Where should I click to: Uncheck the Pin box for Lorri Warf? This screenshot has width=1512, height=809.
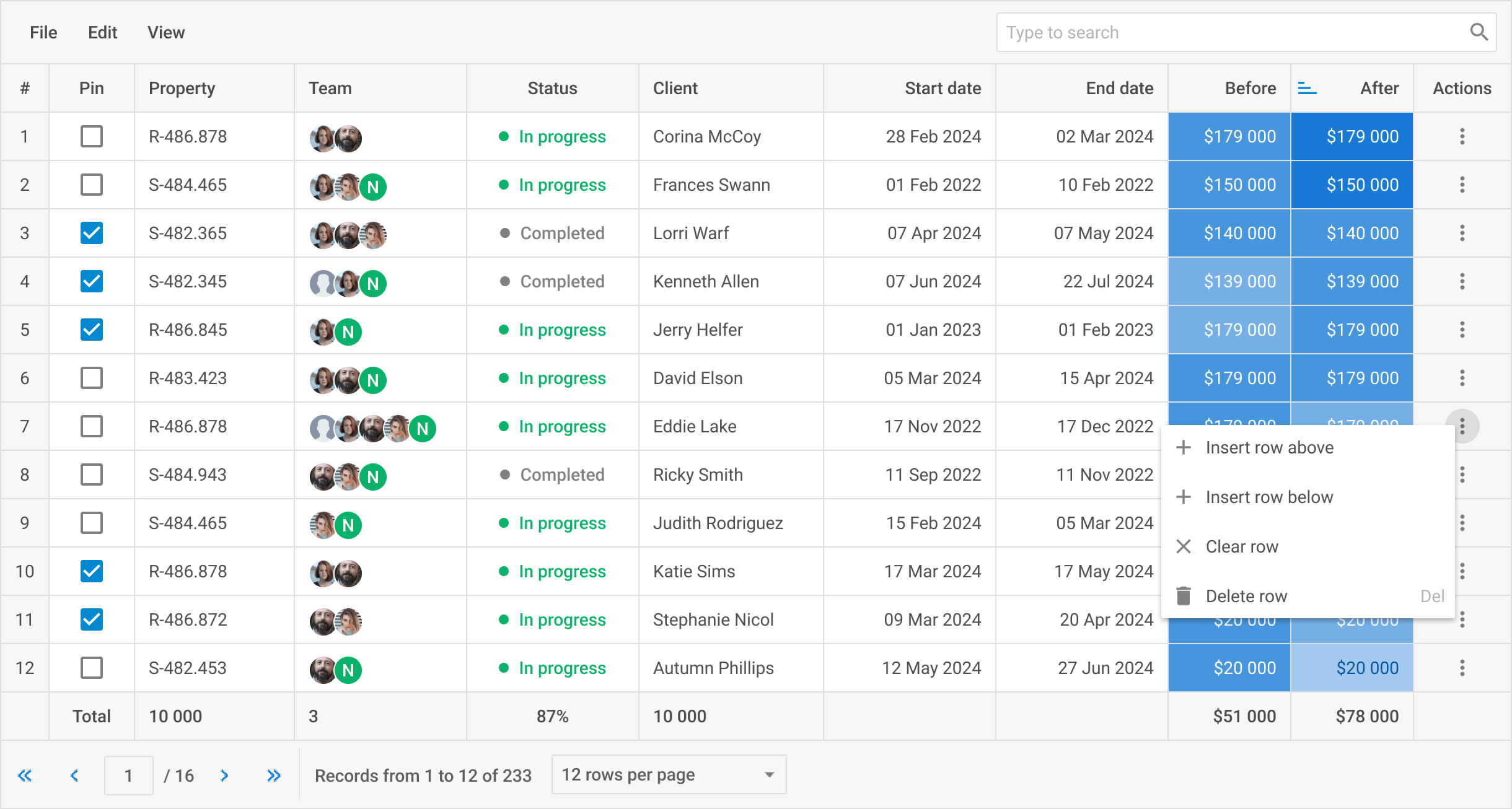pyautogui.click(x=92, y=233)
